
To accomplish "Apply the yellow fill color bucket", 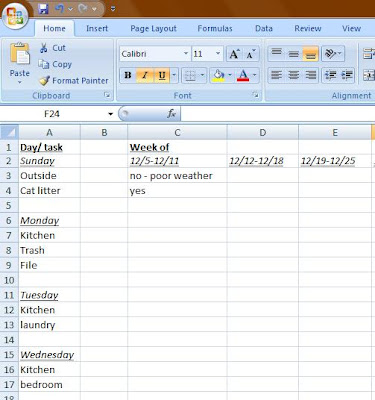I will pyautogui.click(x=218, y=76).
